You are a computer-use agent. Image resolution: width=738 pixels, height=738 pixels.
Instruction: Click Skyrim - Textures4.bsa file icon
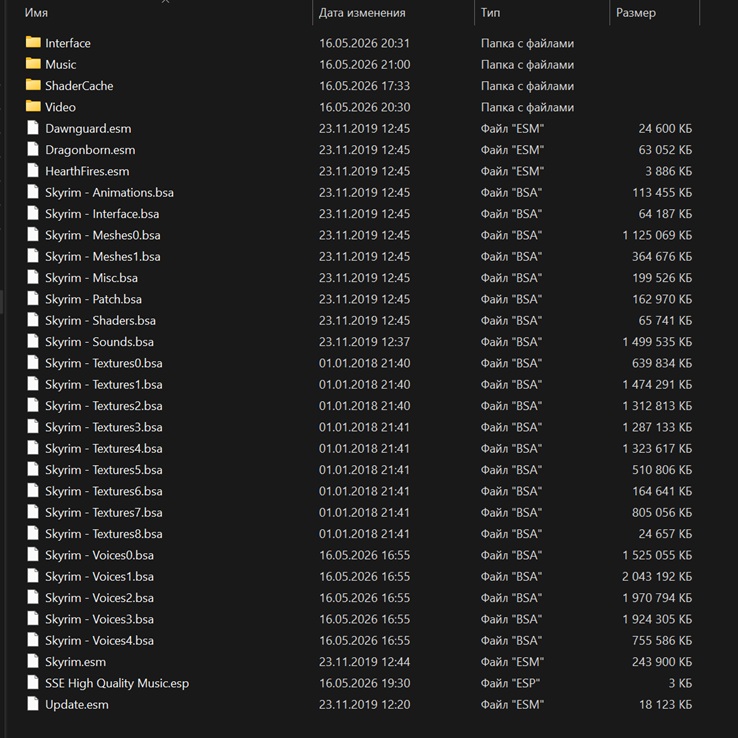(x=33, y=448)
